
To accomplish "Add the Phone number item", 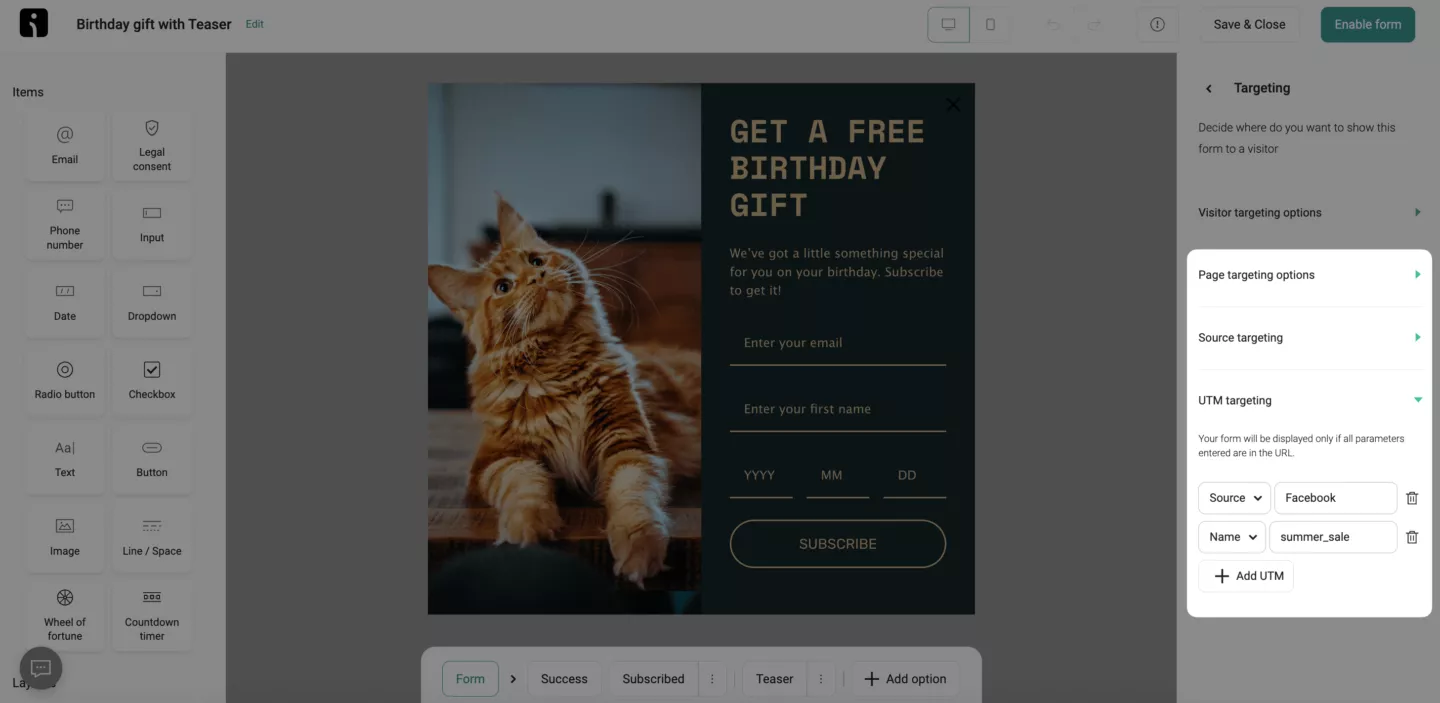I will point(65,223).
